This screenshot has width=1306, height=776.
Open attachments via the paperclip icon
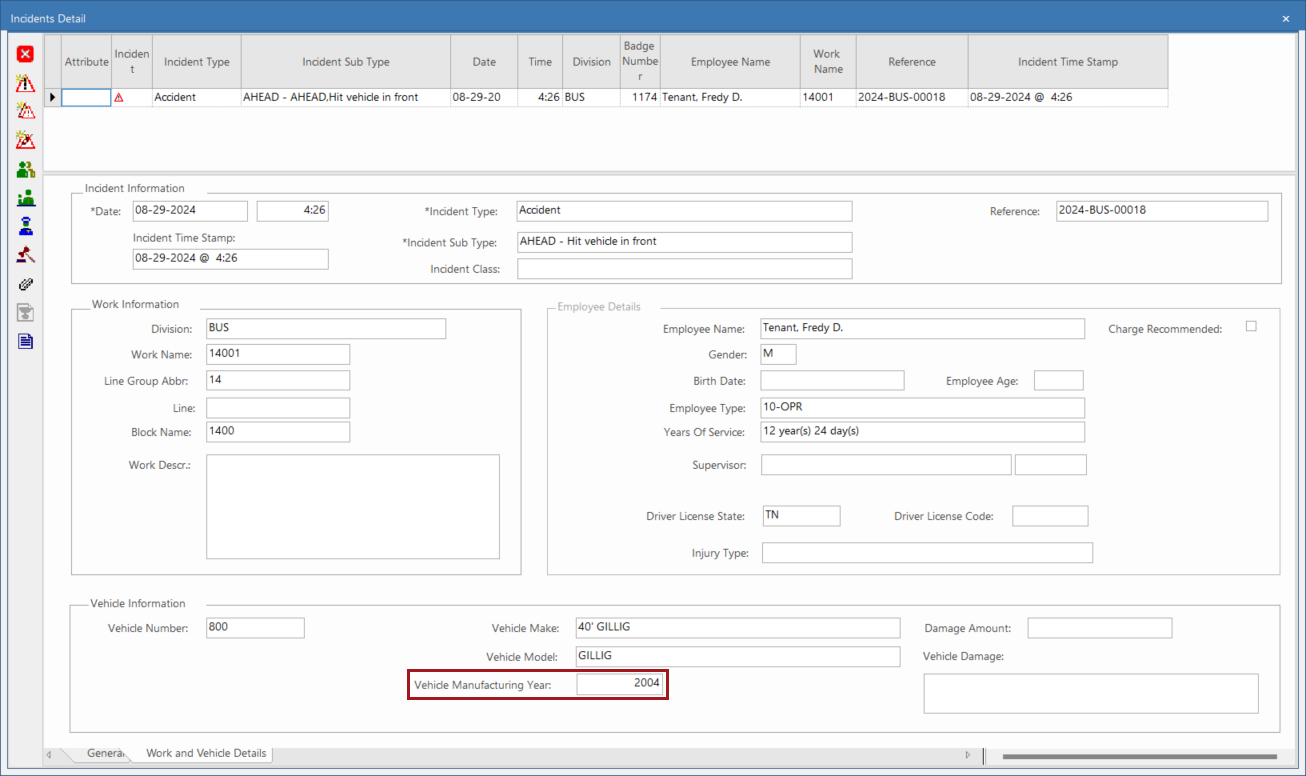(x=25, y=284)
